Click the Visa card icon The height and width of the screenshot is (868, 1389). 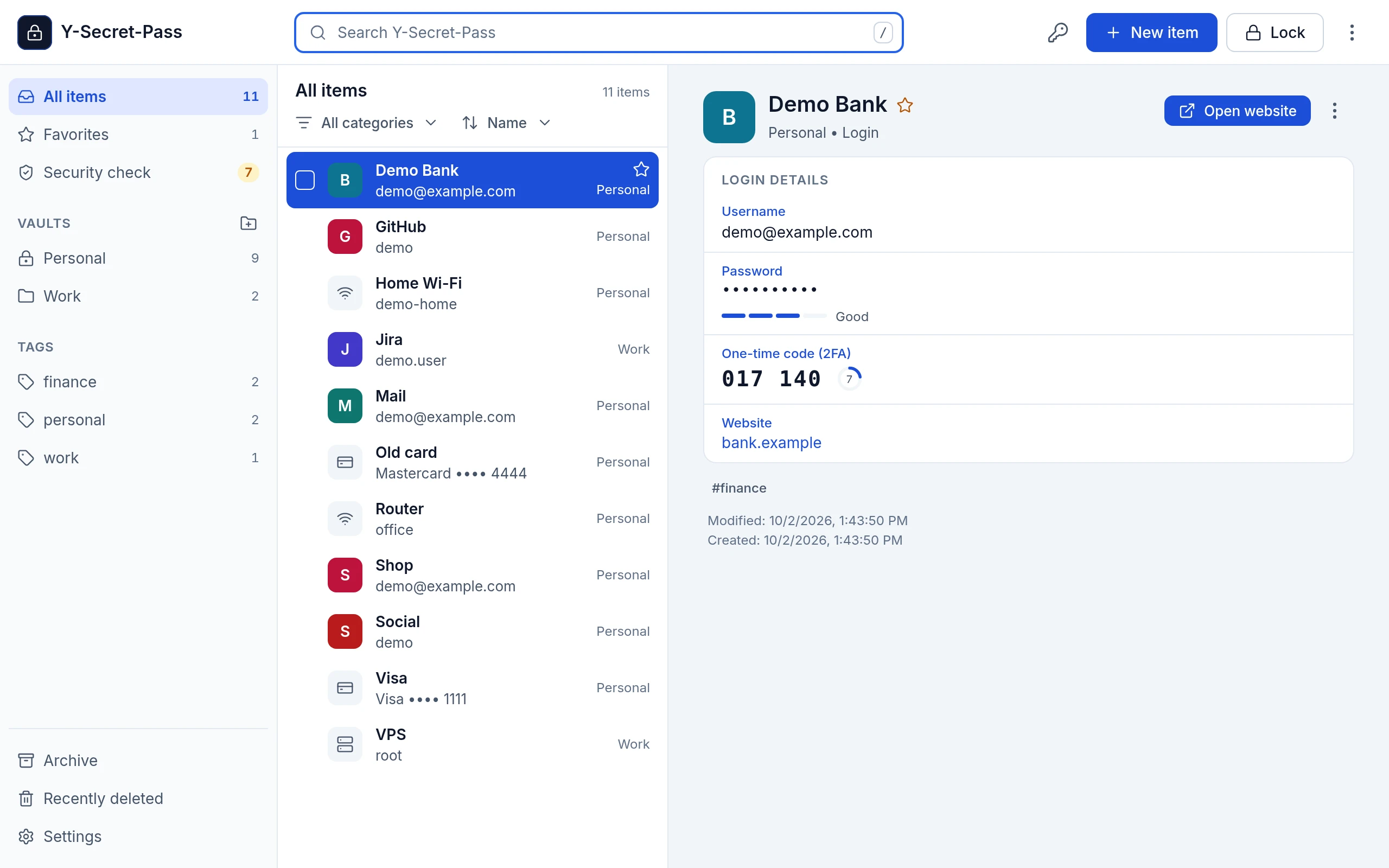345,688
